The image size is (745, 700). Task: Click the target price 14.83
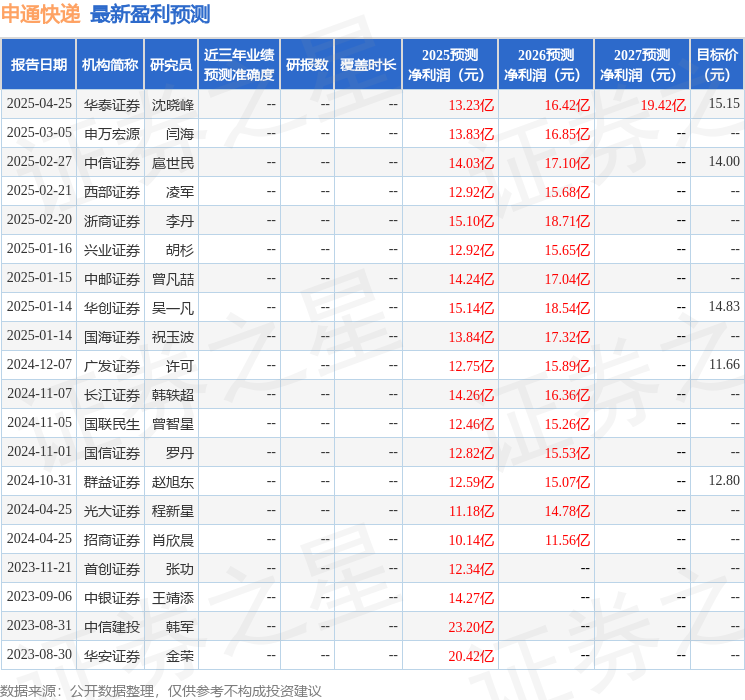click(724, 306)
